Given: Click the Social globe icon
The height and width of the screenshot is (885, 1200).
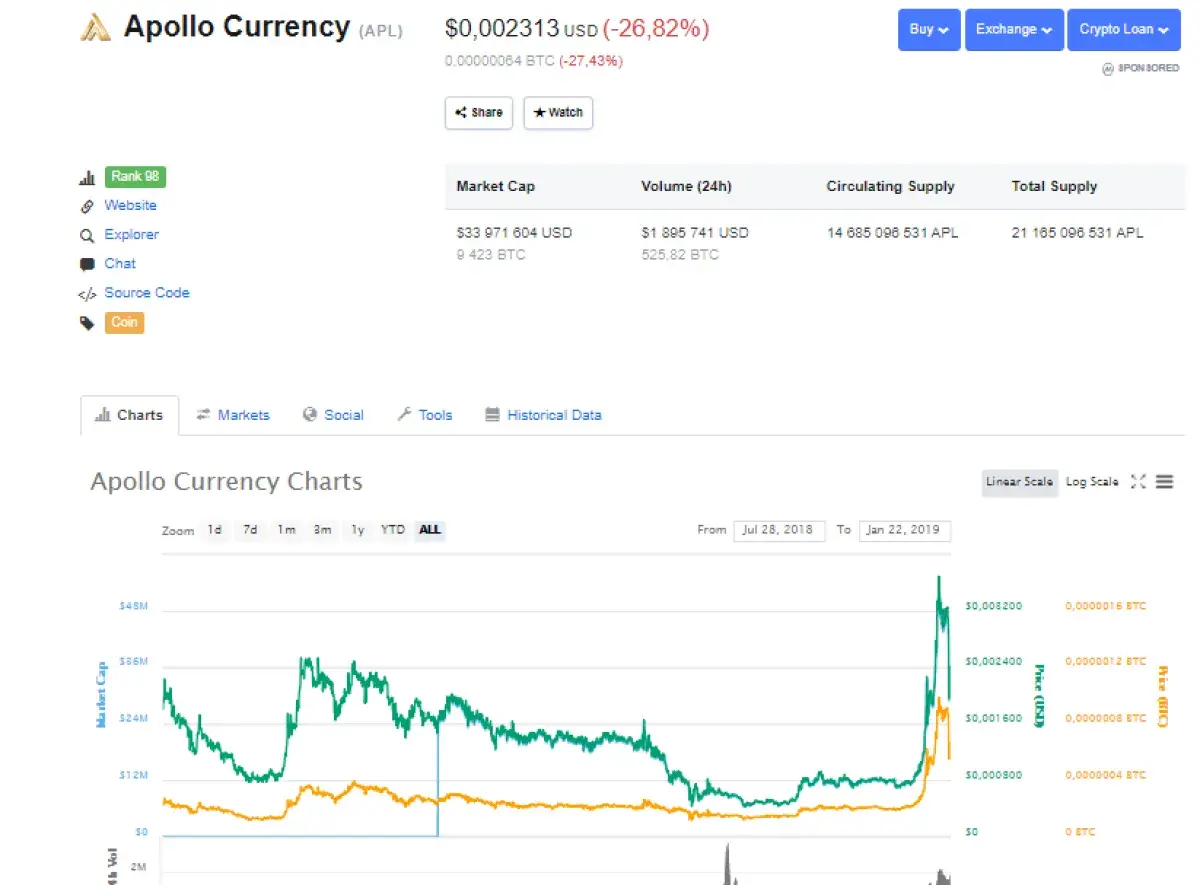Looking at the screenshot, I should pos(310,415).
